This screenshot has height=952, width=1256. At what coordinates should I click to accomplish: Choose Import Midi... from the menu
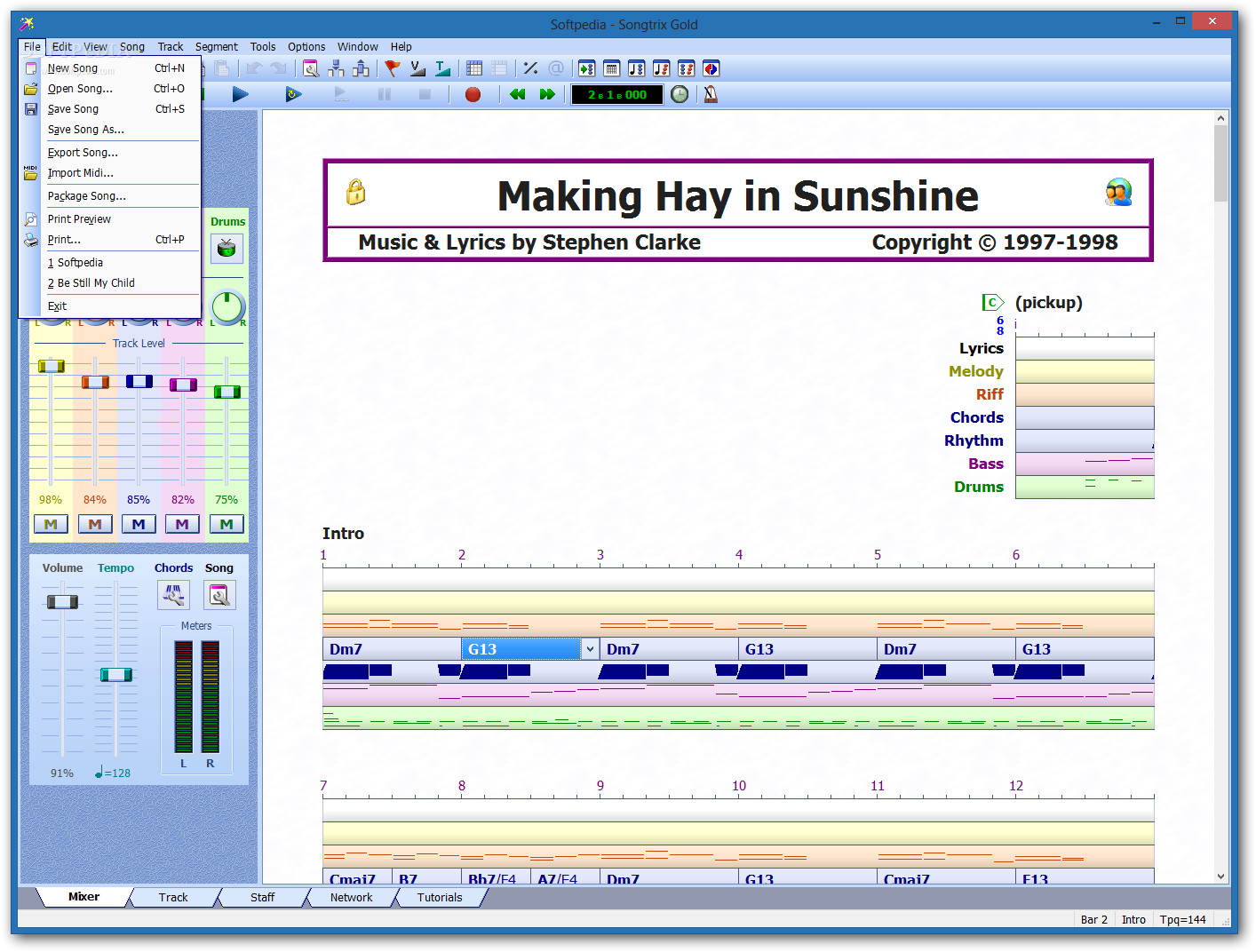click(111, 173)
